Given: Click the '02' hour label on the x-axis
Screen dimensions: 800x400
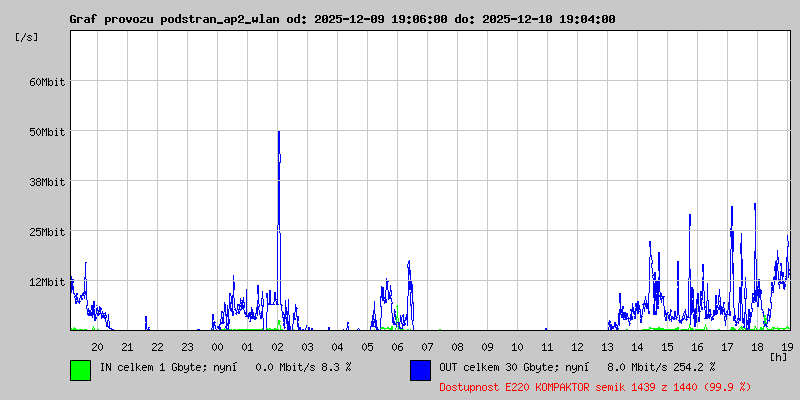Looking at the screenshot, I should coord(277,347).
